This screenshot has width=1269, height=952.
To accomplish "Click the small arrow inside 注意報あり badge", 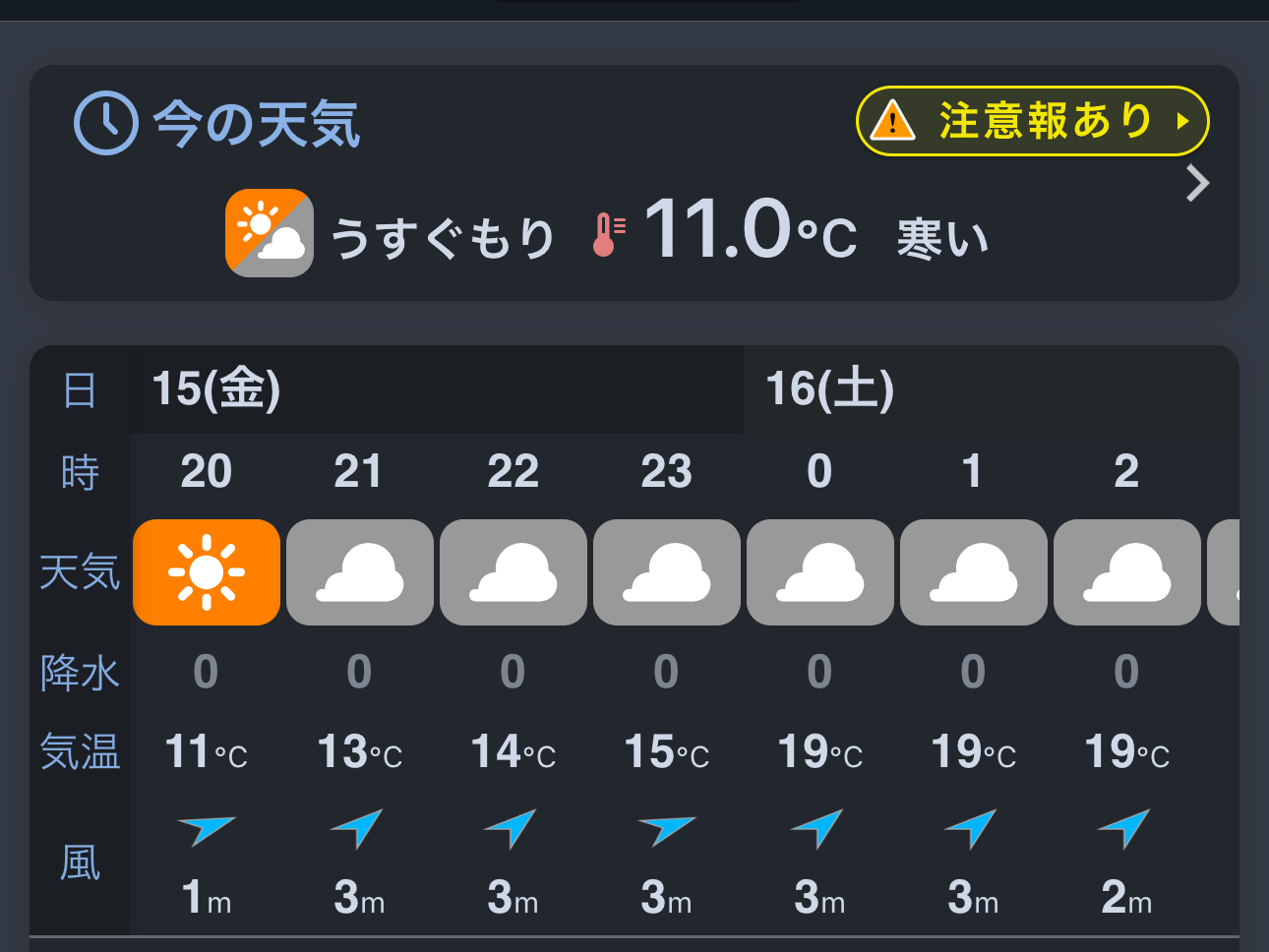I will 1182,122.
